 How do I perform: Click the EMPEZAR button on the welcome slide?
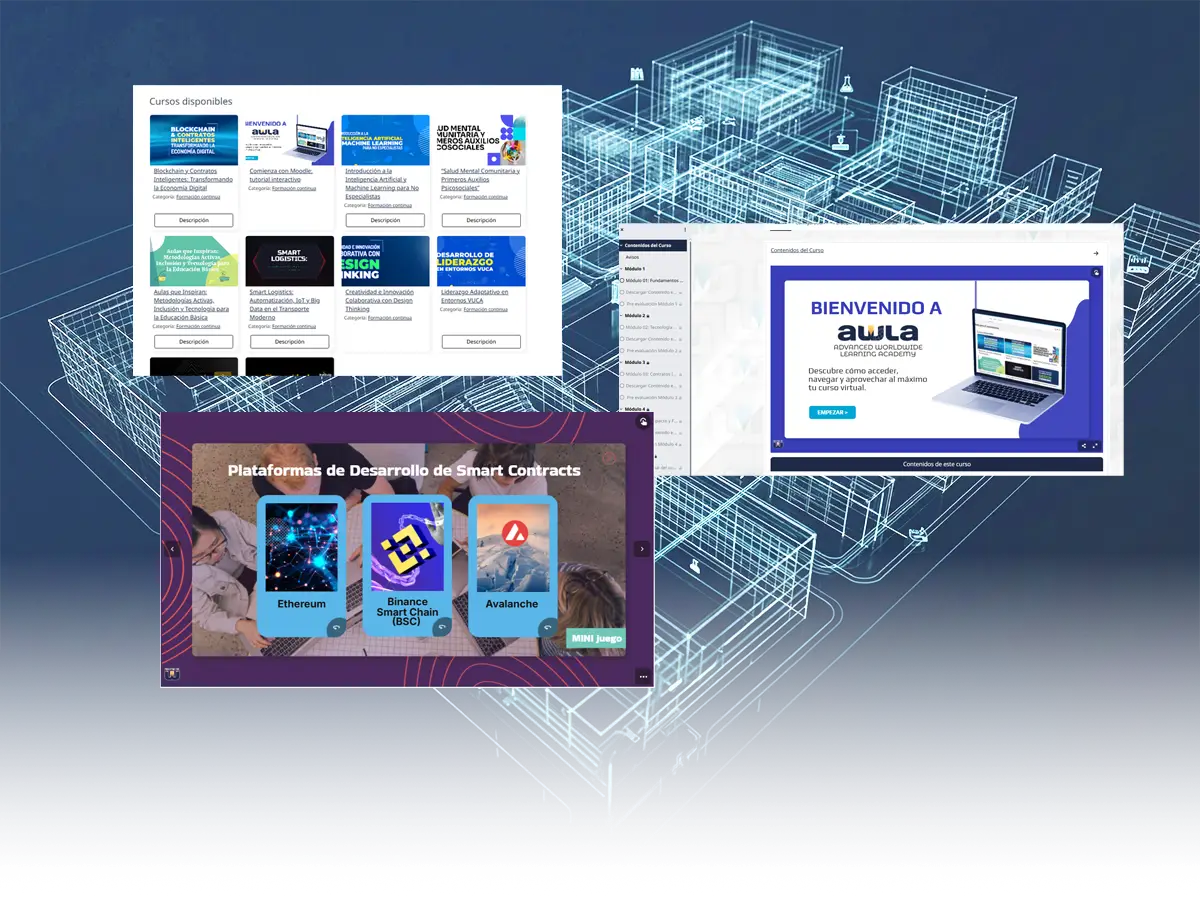coord(832,412)
